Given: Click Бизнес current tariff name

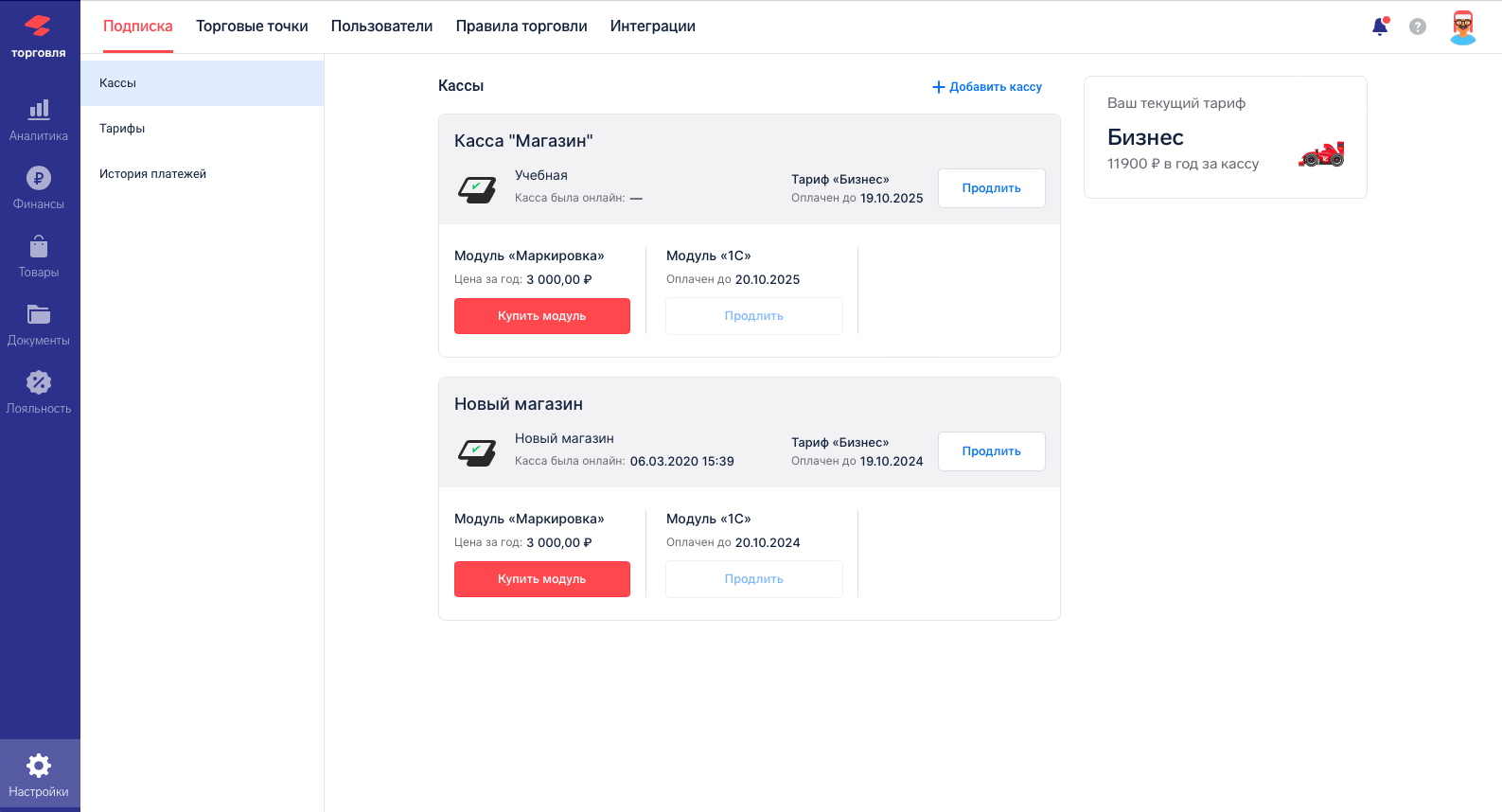Looking at the screenshot, I should pyautogui.click(x=1145, y=137).
